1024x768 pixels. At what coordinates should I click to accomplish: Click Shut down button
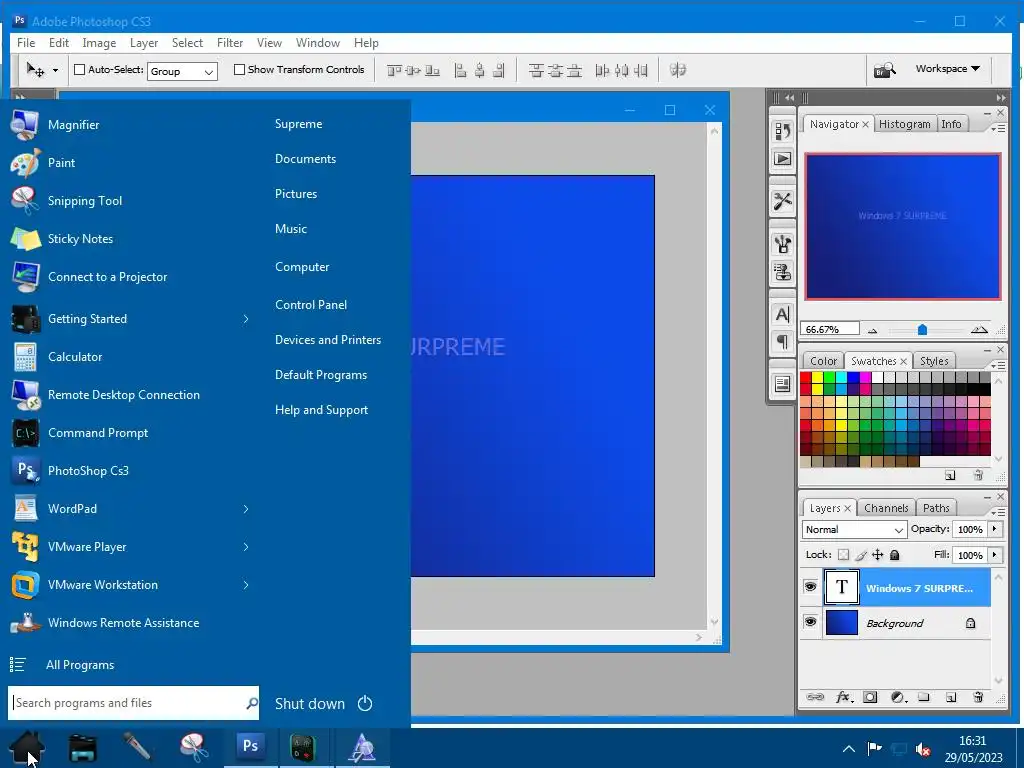tap(310, 703)
